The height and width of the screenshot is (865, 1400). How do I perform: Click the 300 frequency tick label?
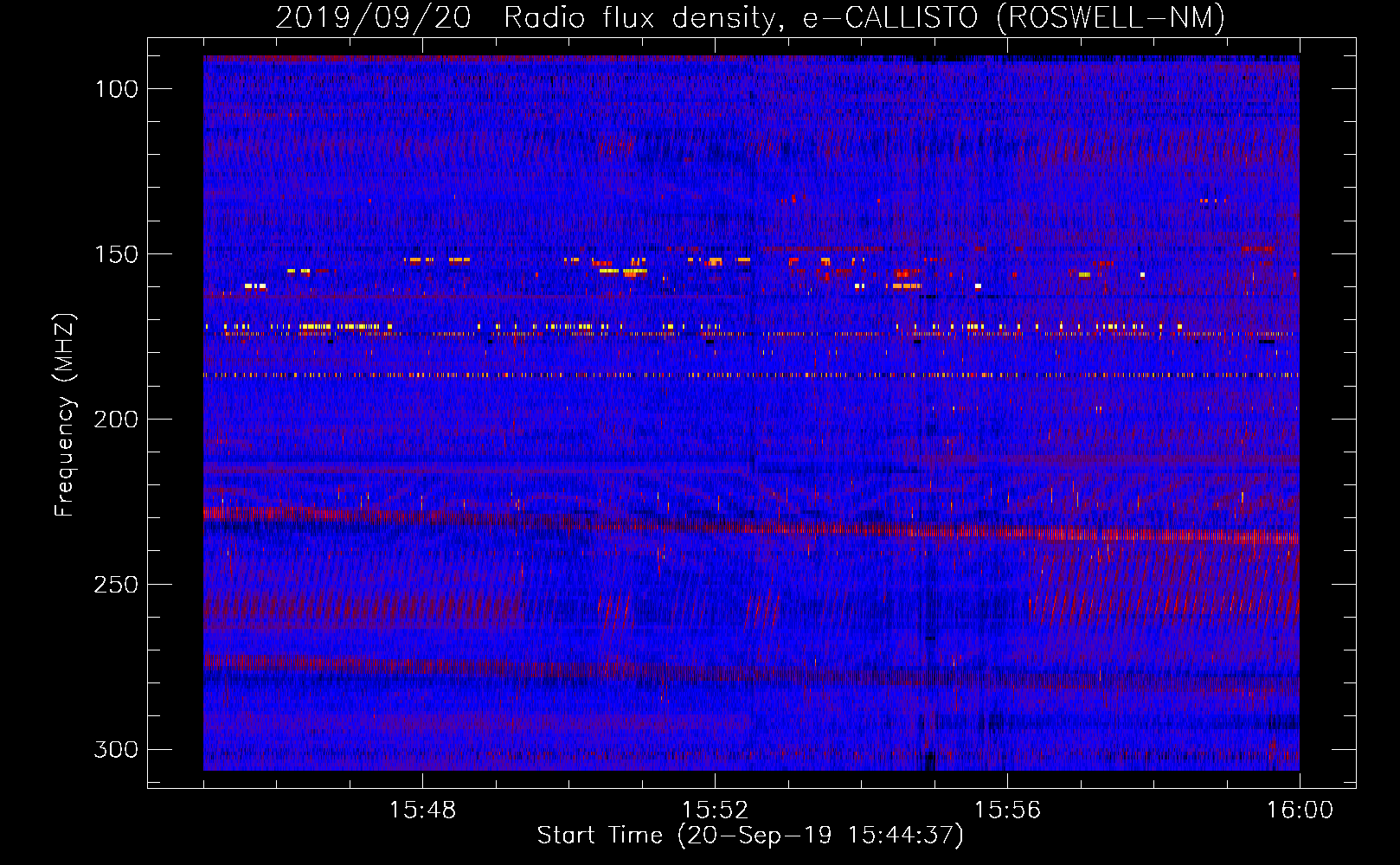pos(117,749)
